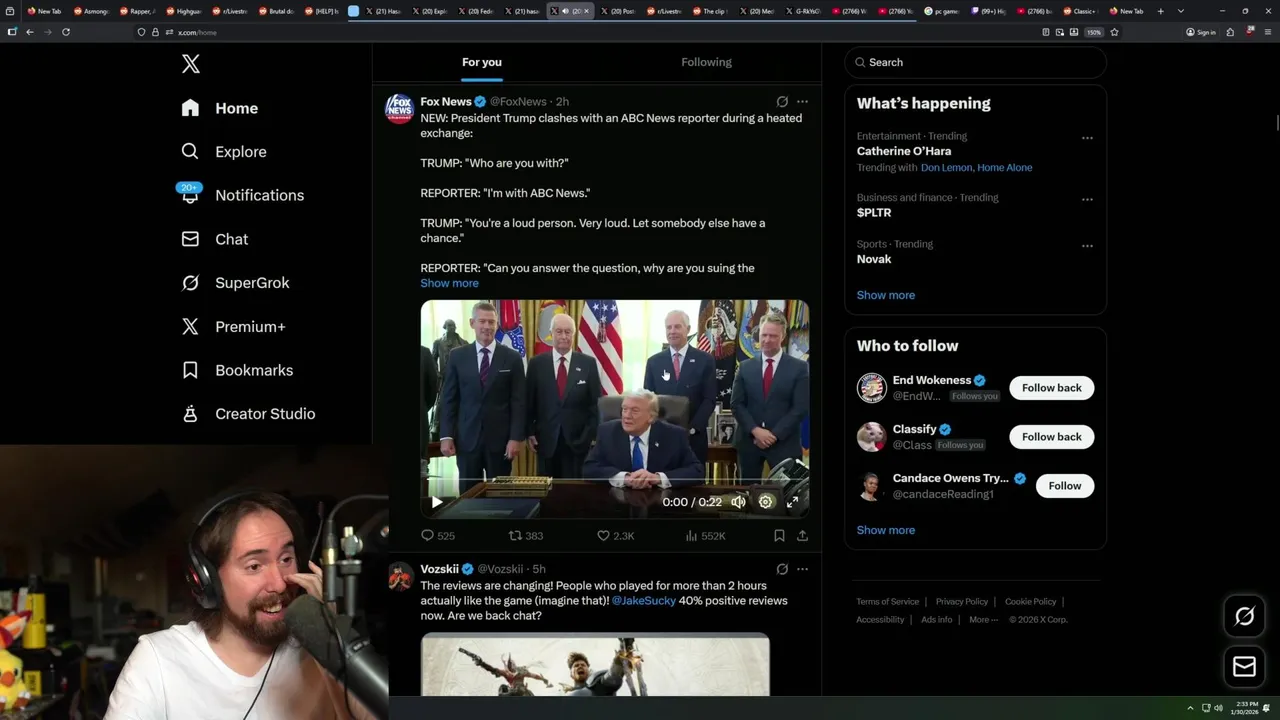Click the video progress bar
Screen dimensions: 1280x720
[614, 481]
